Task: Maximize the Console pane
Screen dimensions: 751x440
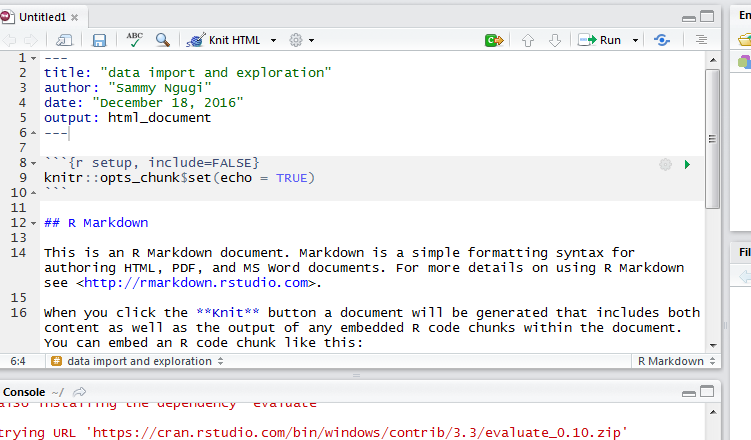Action: pyautogui.click(x=707, y=392)
